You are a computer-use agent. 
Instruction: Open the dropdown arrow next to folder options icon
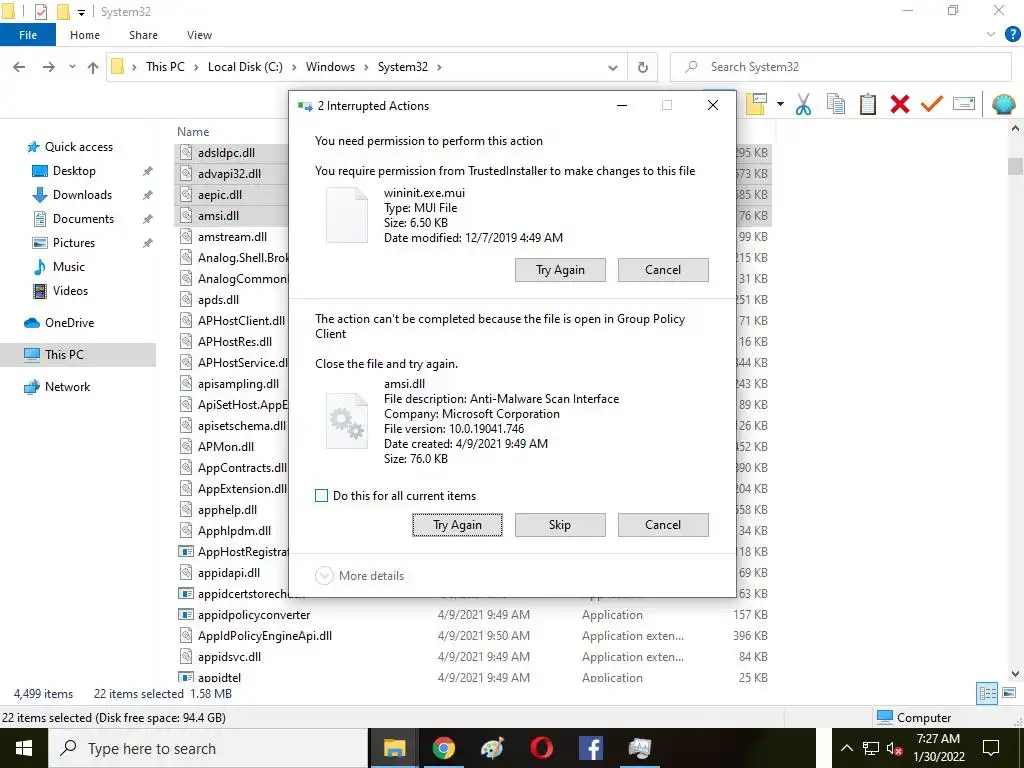tap(780, 104)
